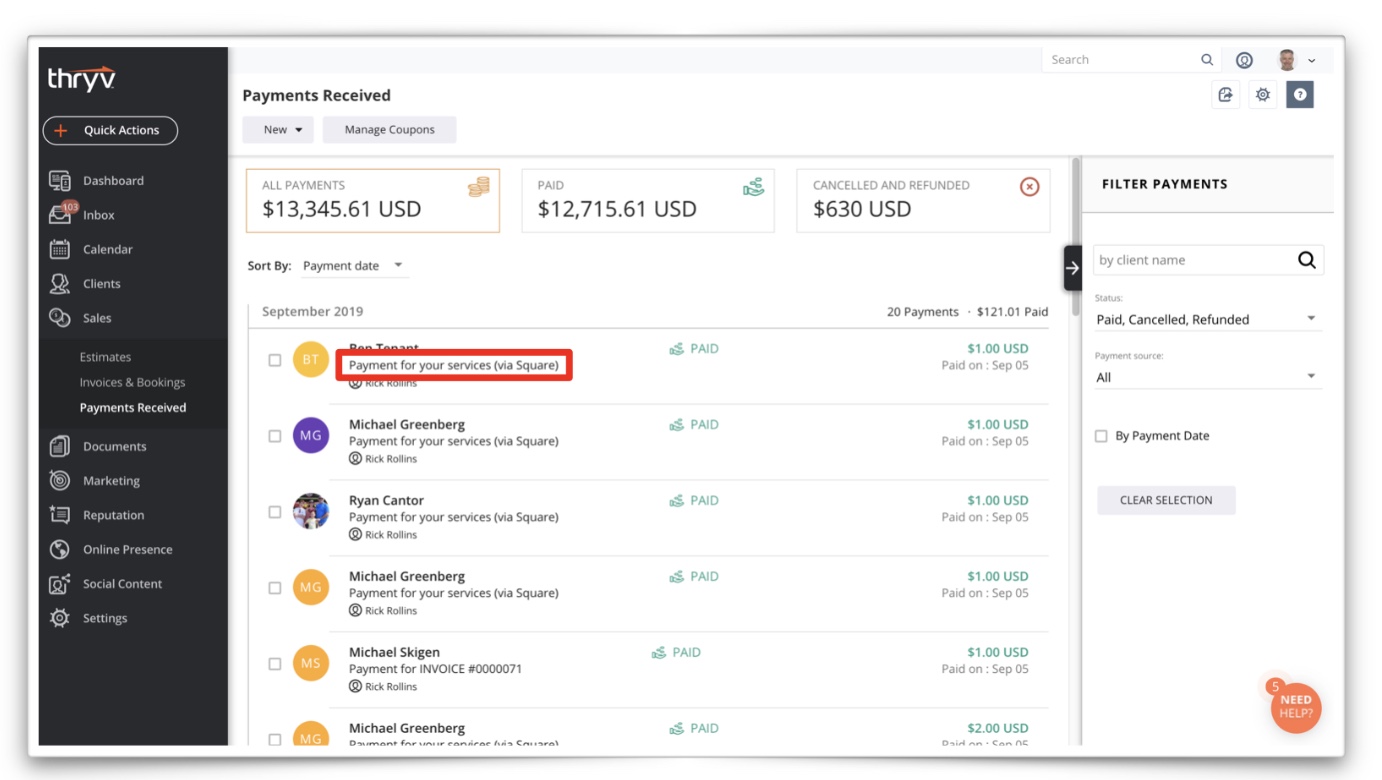Open the Payment source dropdown
Image resolution: width=1382 pixels, height=780 pixels.
1208,377
